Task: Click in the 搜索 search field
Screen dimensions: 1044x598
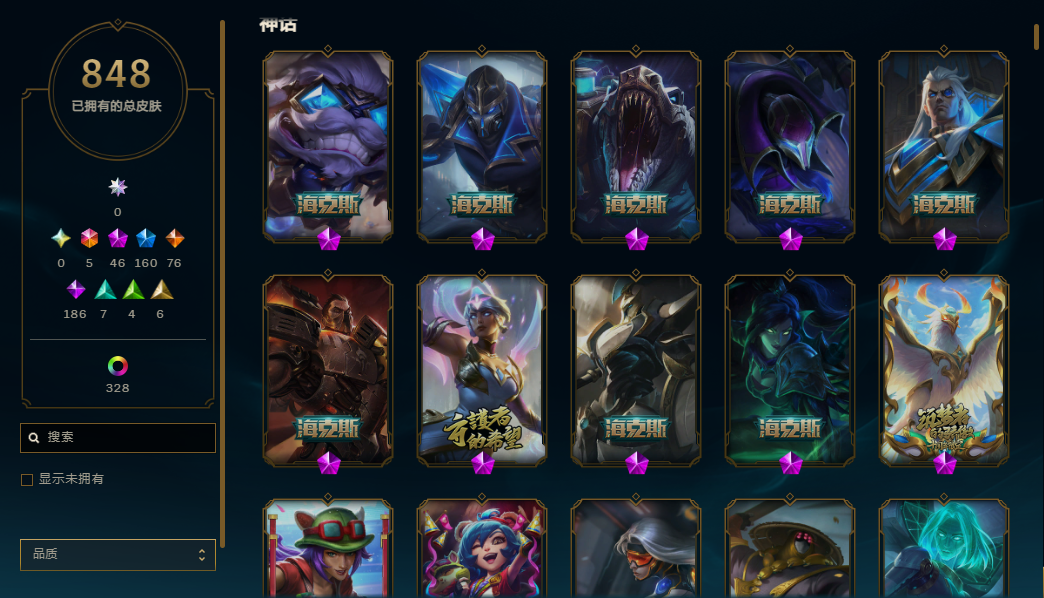Action: [118, 438]
